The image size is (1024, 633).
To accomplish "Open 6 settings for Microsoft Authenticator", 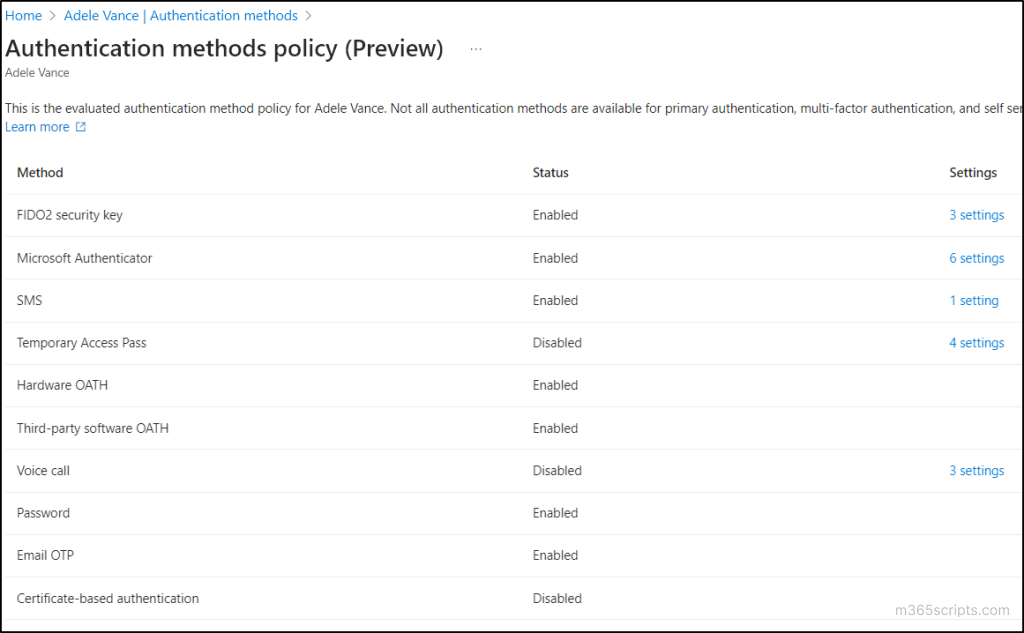I will [x=976, y=258].
